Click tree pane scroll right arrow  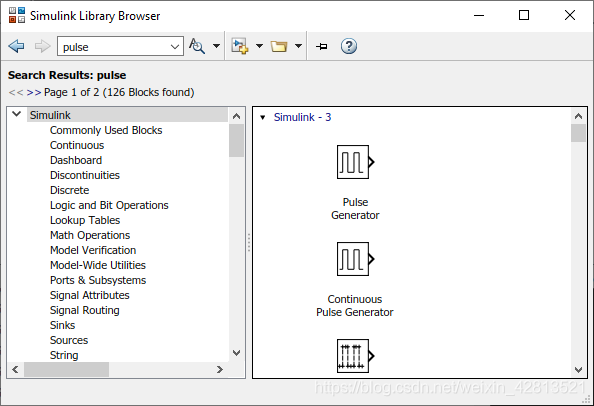point(220,369)
